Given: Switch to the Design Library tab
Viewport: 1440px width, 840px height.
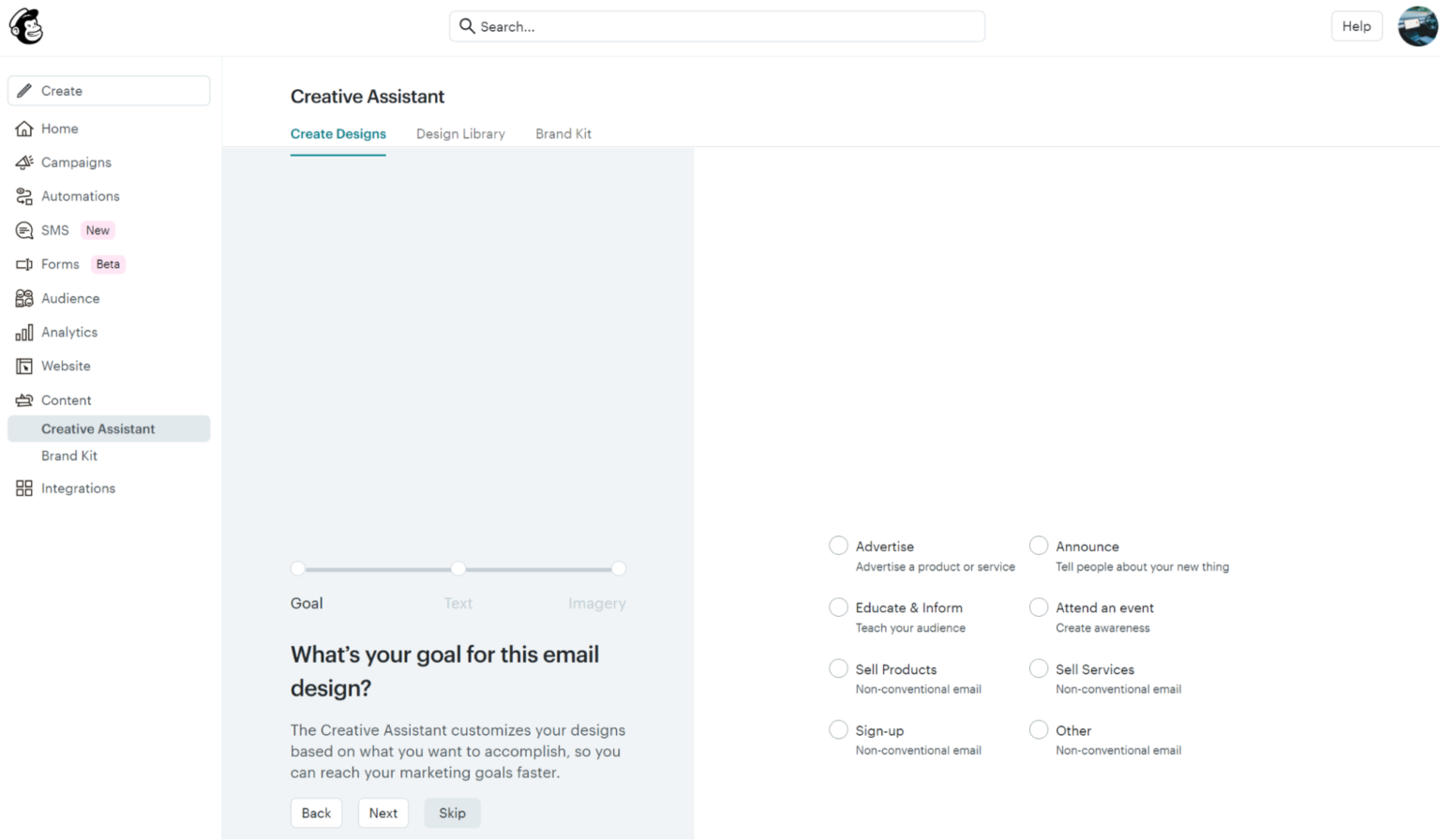Looking at the screenshot, I should (460, 133).
